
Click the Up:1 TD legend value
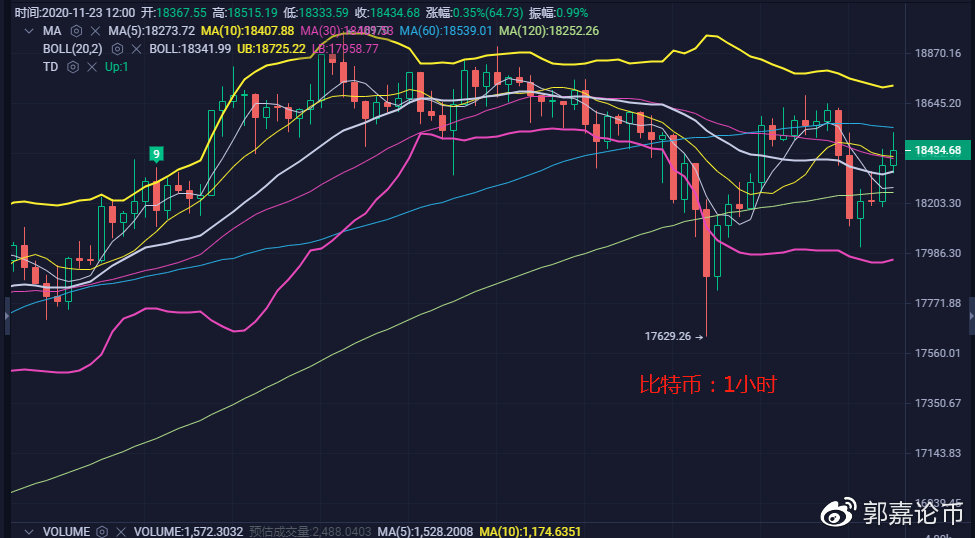(x=116, y=67)
